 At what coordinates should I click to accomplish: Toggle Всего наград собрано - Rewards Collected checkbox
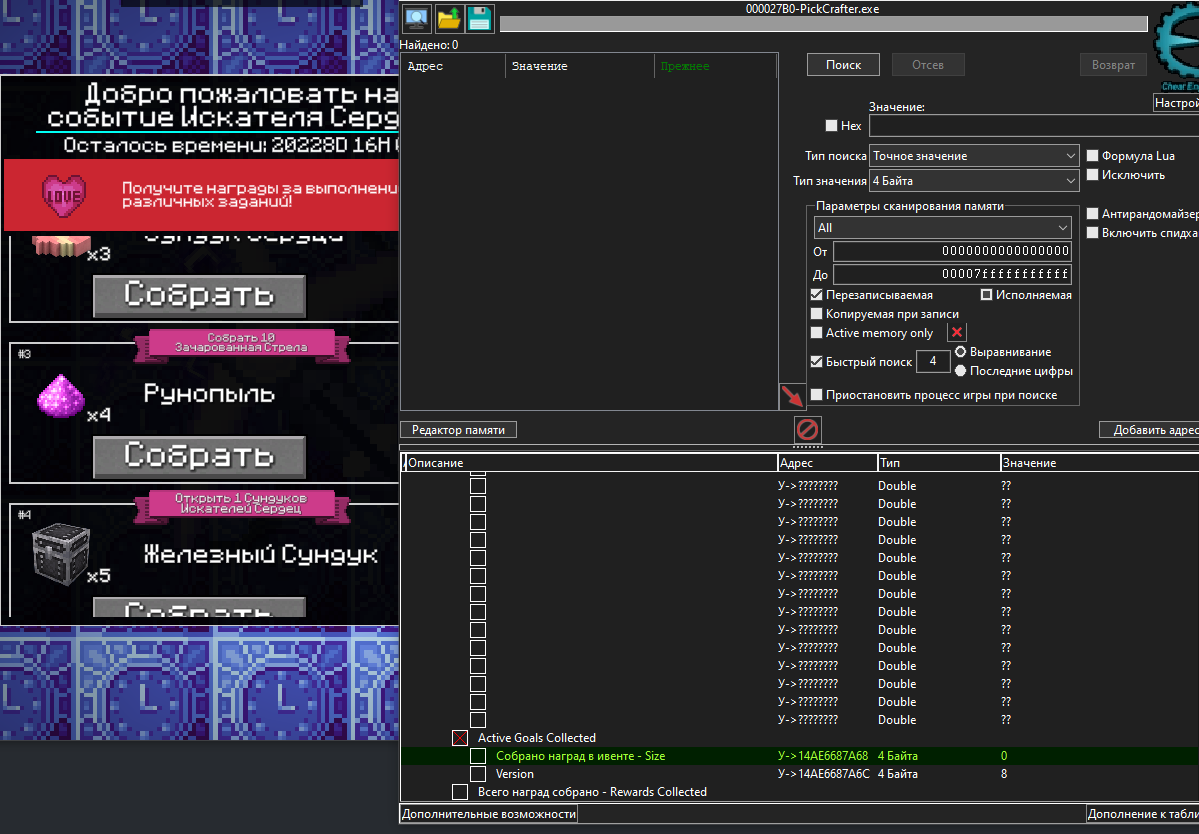pyautogui.click(x=460, y=792)
